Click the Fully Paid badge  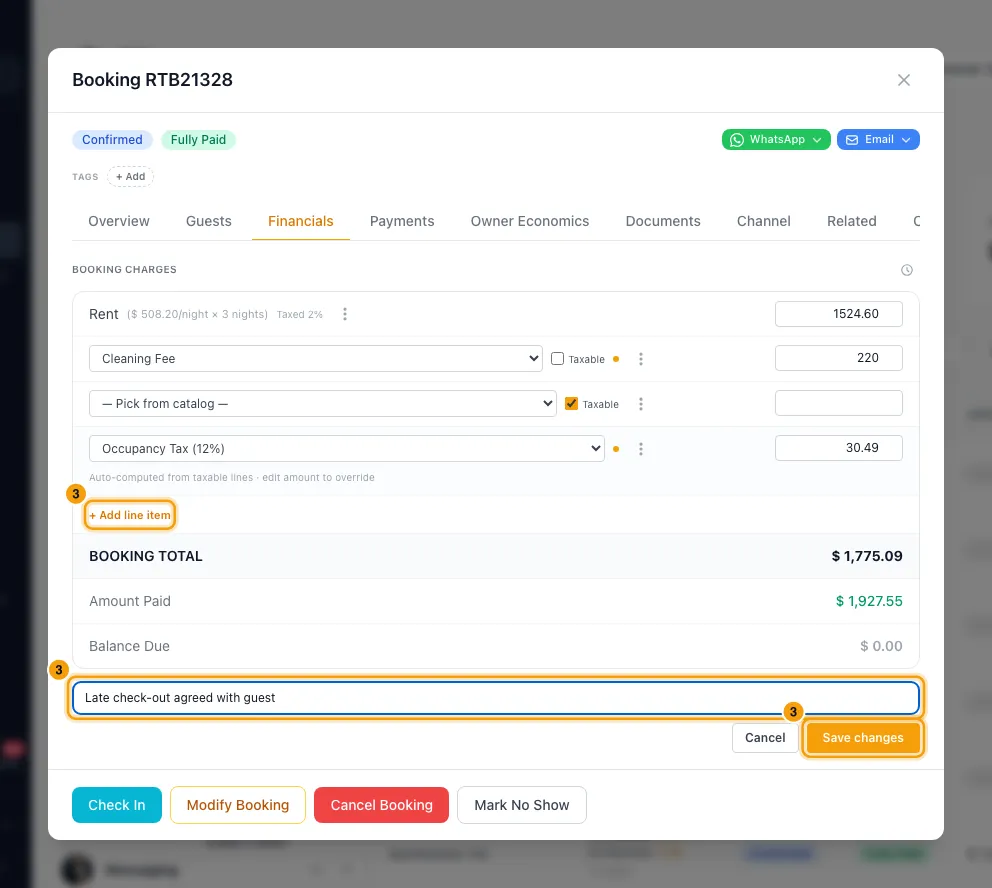198,140
